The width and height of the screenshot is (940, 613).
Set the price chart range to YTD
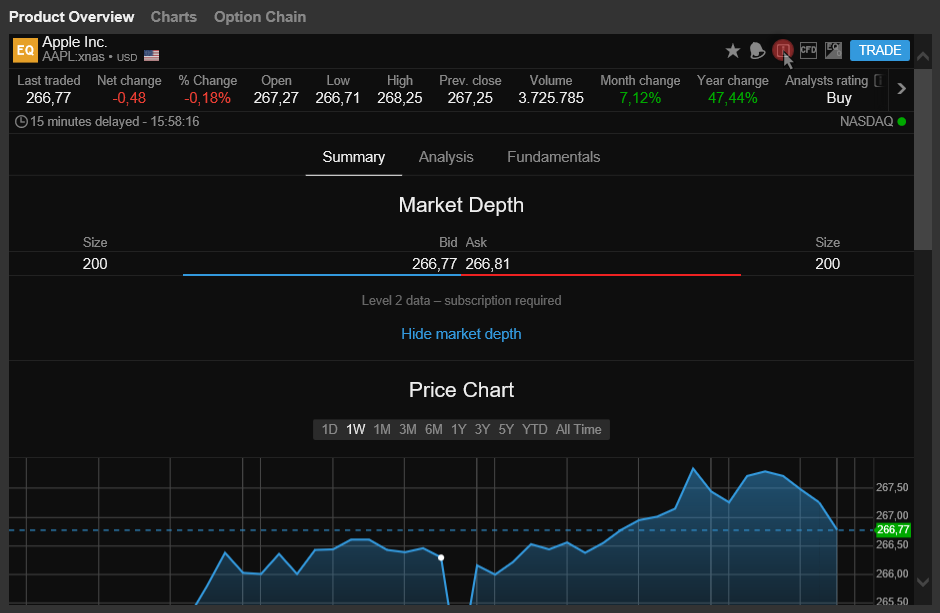click(x=535, y=430)
